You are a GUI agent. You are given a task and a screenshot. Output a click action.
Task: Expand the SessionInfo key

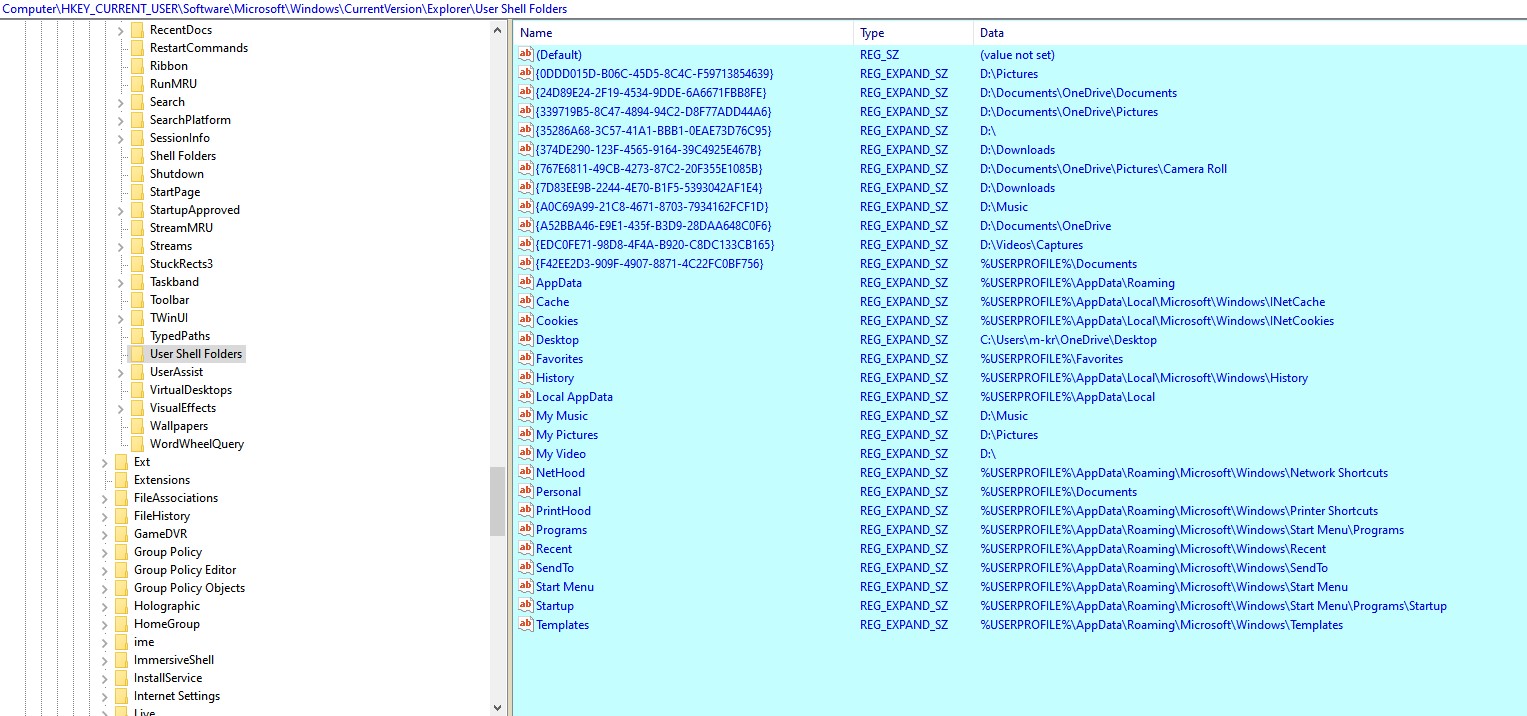(x=120, y=138)
